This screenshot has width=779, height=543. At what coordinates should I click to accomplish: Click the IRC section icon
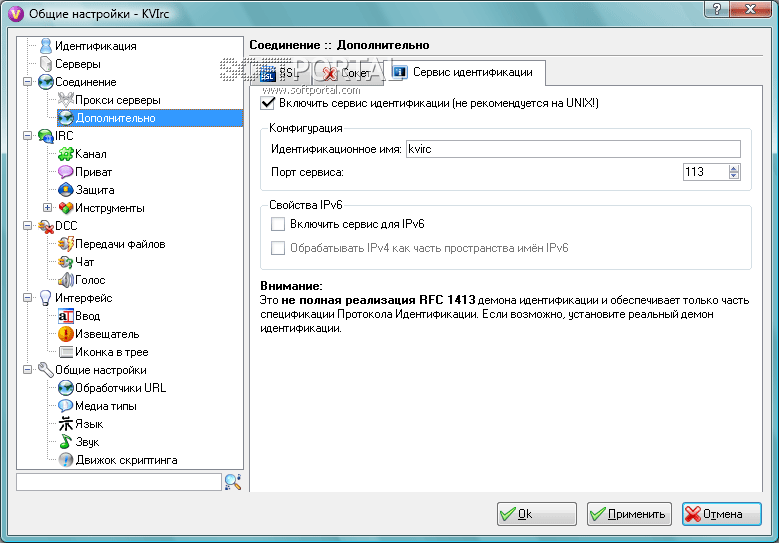46,136
